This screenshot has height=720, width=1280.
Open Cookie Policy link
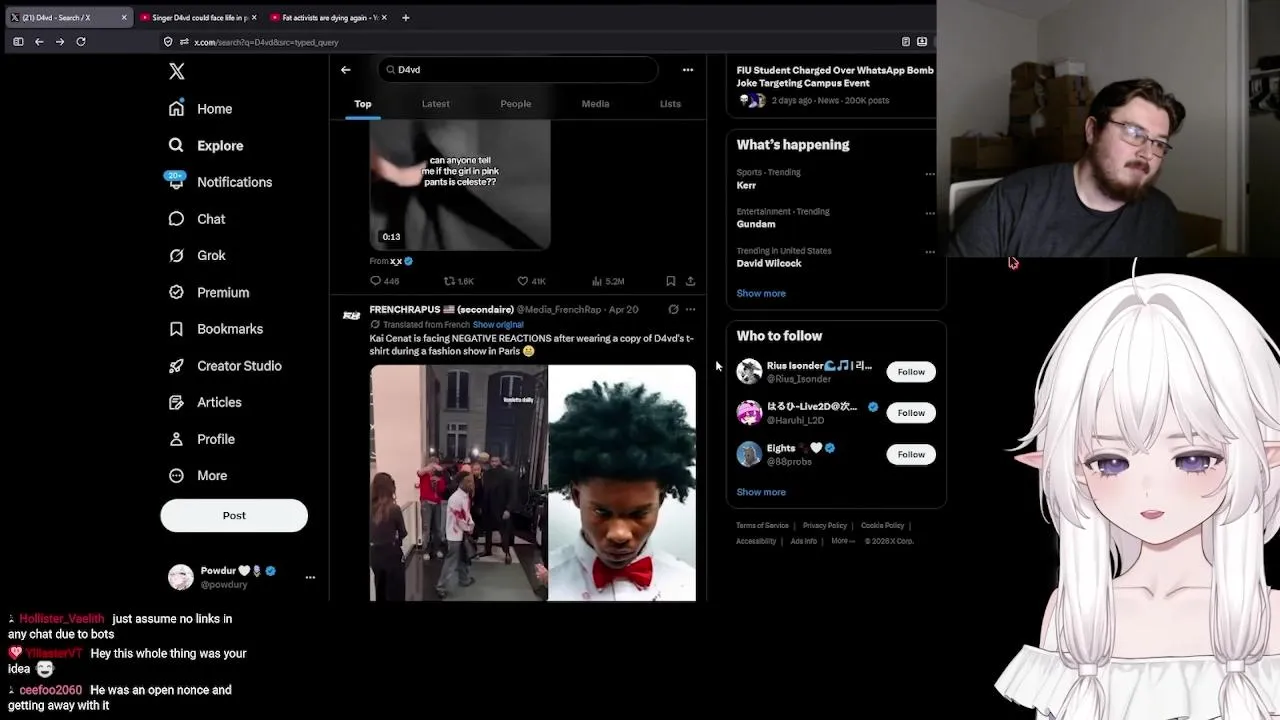point(882,526)
